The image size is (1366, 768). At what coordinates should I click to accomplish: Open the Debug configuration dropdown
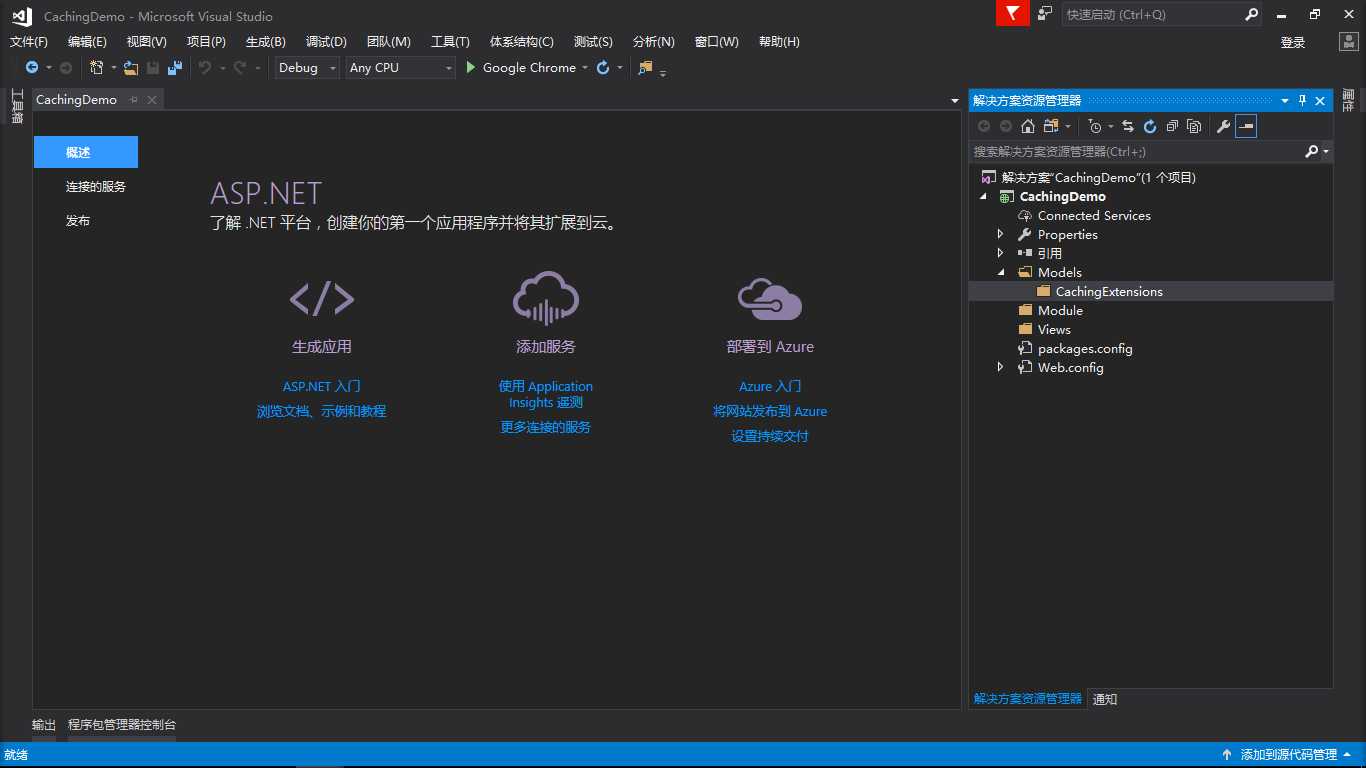coord(332,68)
